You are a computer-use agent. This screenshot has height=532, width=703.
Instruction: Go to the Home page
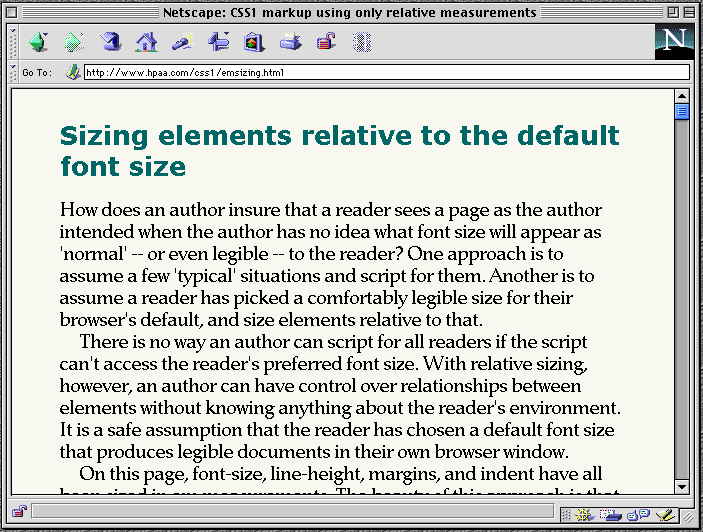(146, 42)
